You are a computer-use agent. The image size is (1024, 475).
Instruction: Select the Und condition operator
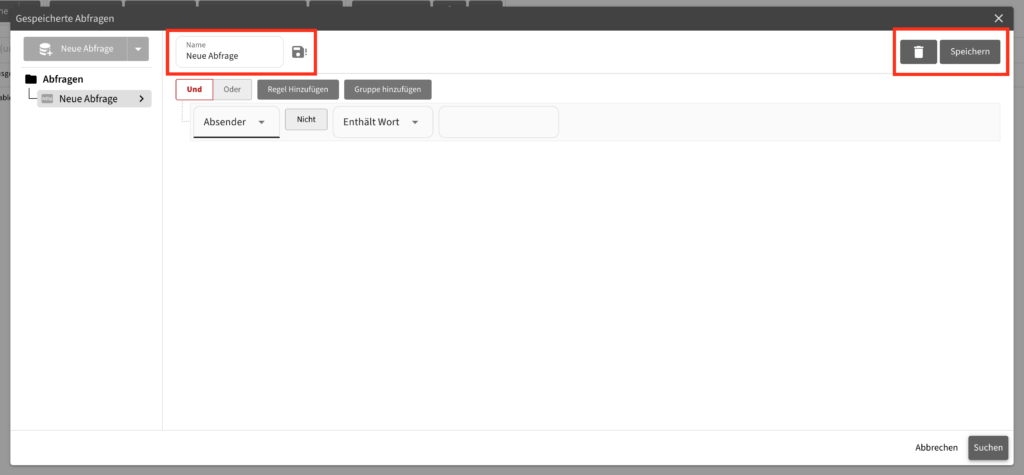click(x=194, y=90)
